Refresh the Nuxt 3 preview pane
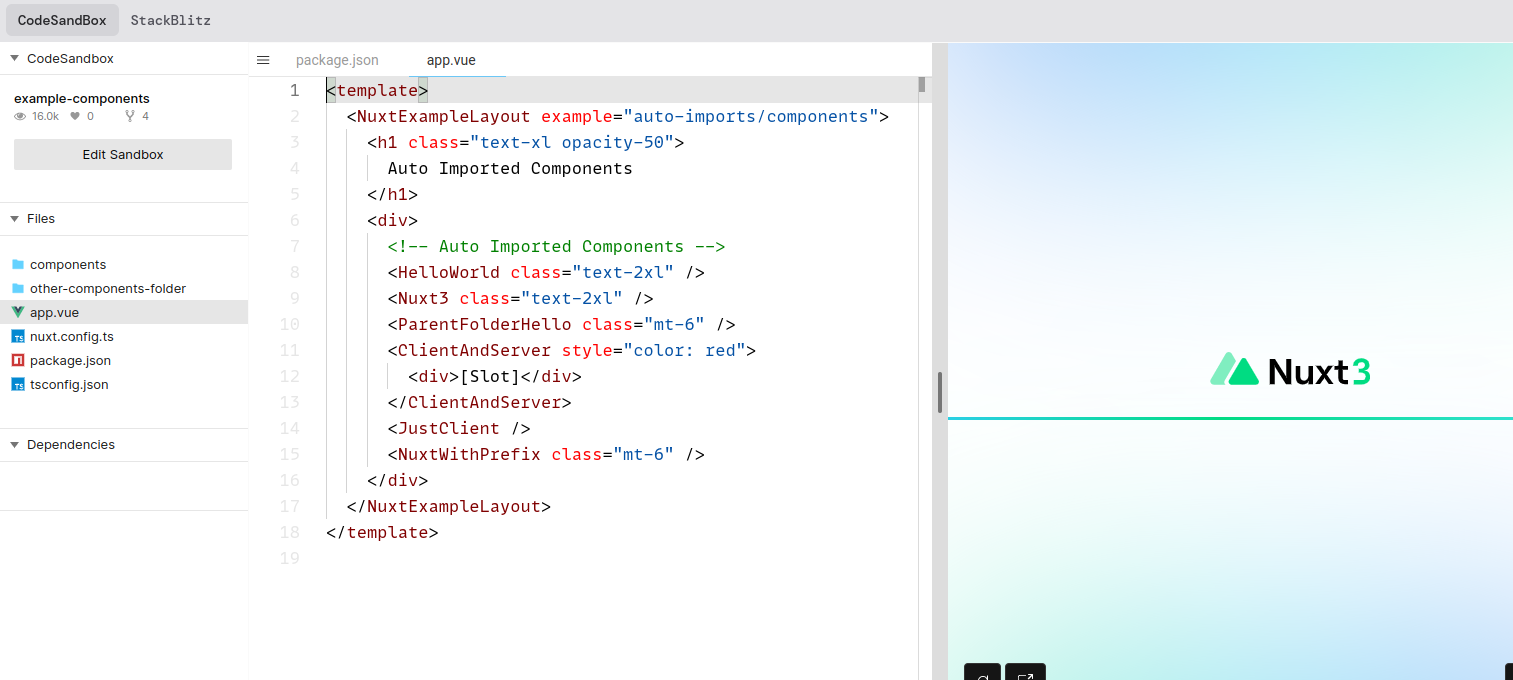This screenshot has width=1513, height=680. [982, 674]
